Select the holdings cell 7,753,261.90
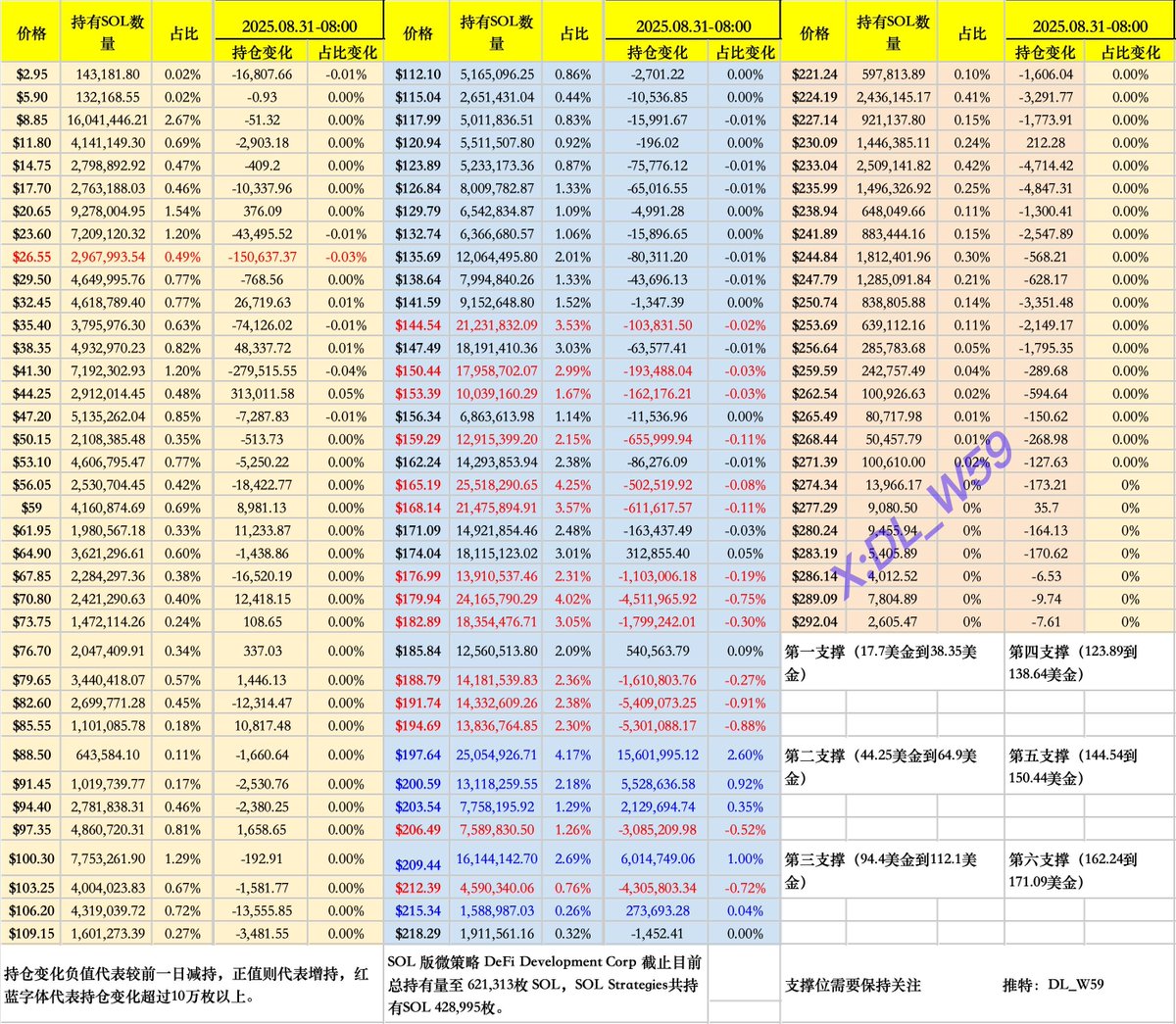Screen dimensions: 1176x1024 (x=107, y=858)
